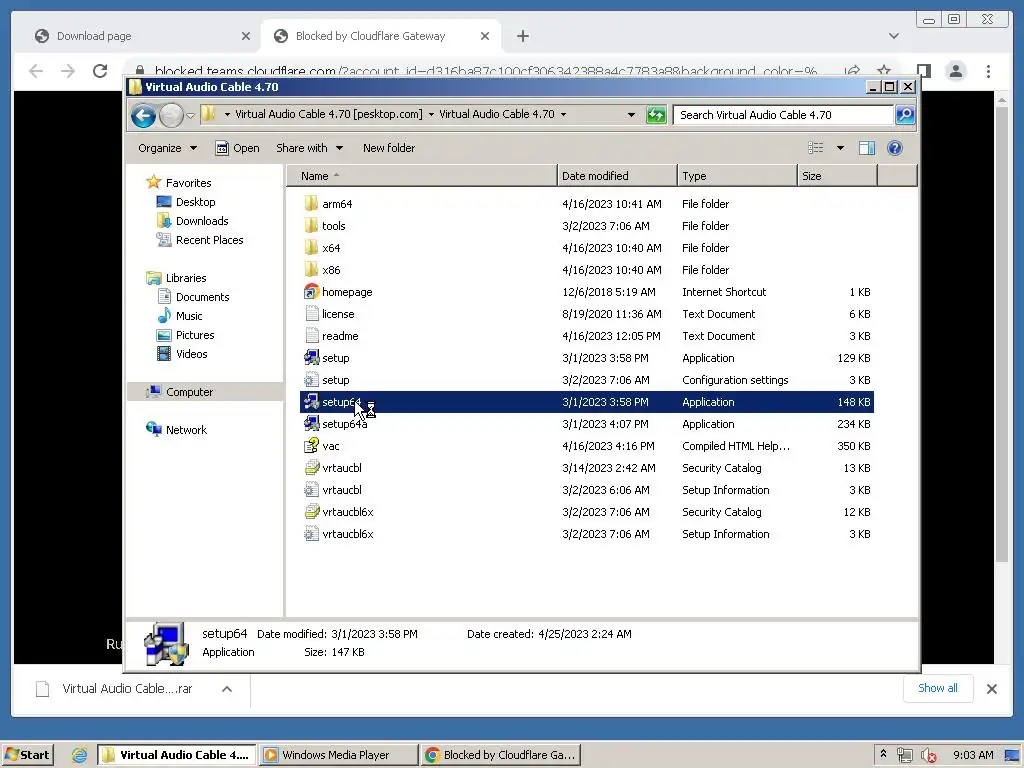Image resolution: width=1024 pixels, height=768 pixels.
Task: Show hidden system tray icons arrow
Action: tap(883, 754)
